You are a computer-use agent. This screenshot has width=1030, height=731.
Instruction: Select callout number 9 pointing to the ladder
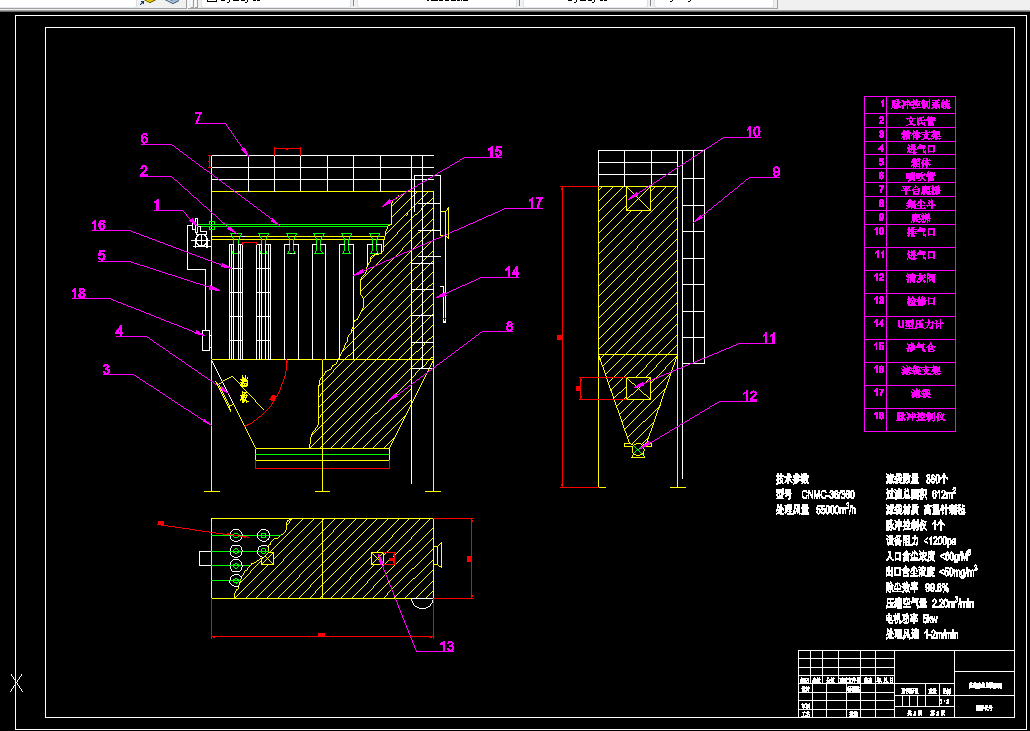click(776, 172)
